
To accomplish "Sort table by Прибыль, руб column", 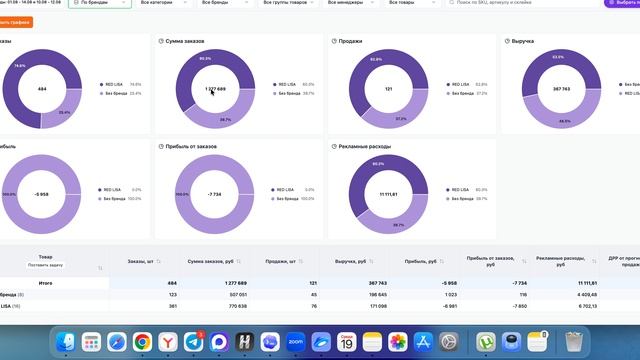I will click(442, 261).
